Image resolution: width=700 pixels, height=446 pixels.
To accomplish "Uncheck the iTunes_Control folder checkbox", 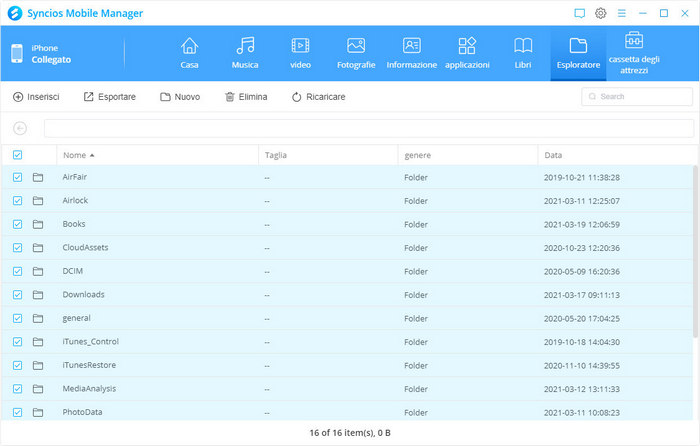I will pyautogui.click(x=17, y=342).
